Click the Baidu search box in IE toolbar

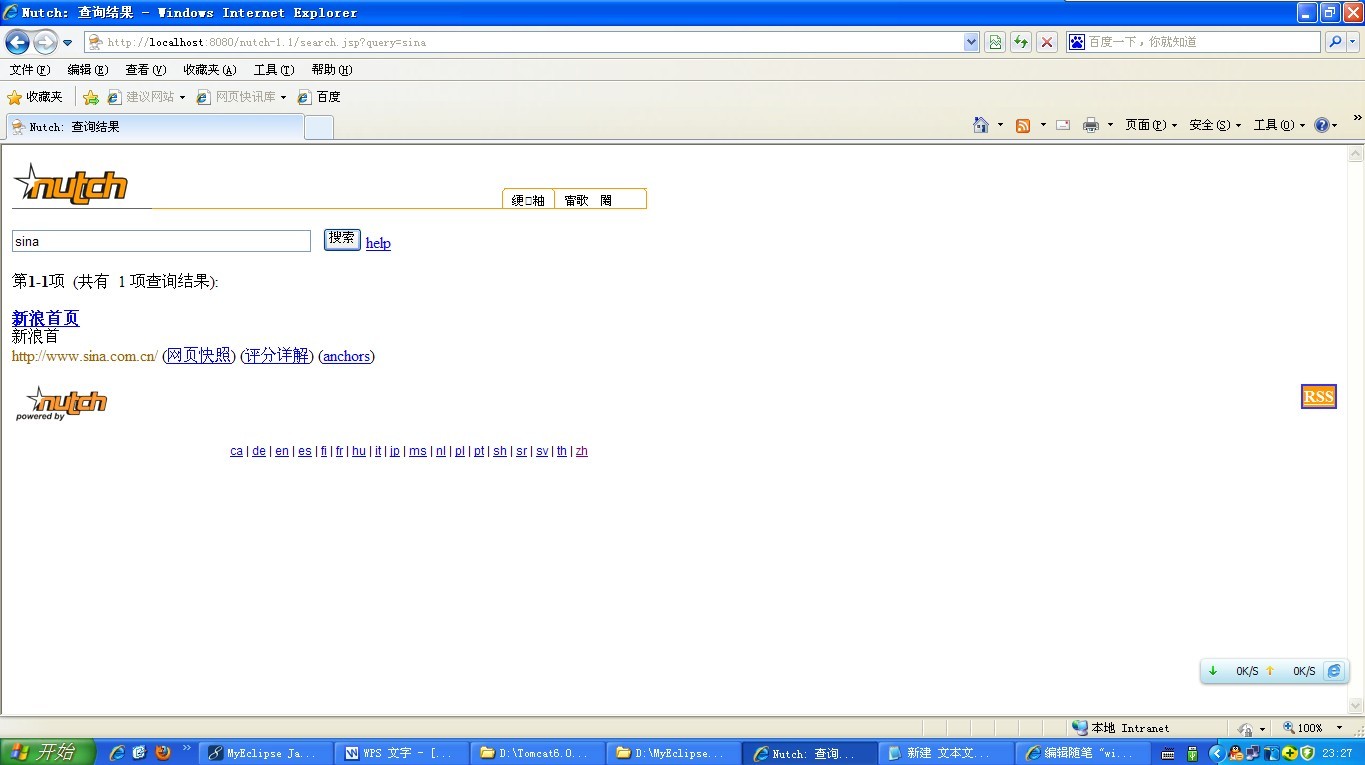(x=1194, y=42)
